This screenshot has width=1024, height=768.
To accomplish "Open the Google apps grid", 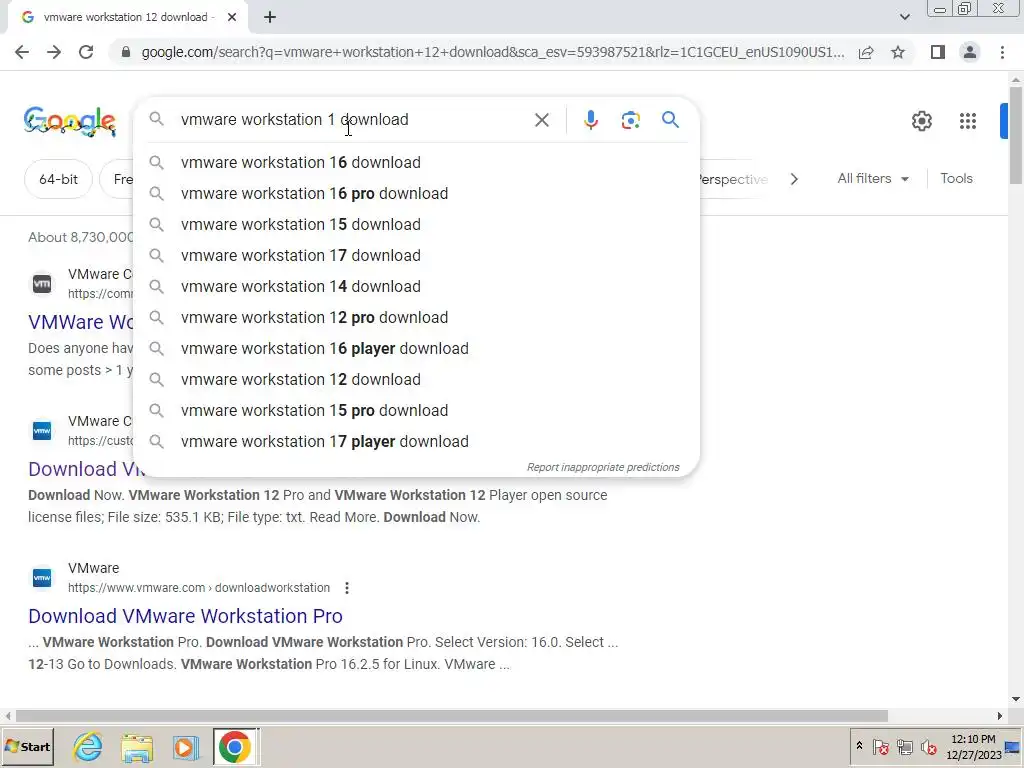I will [968, 121].
